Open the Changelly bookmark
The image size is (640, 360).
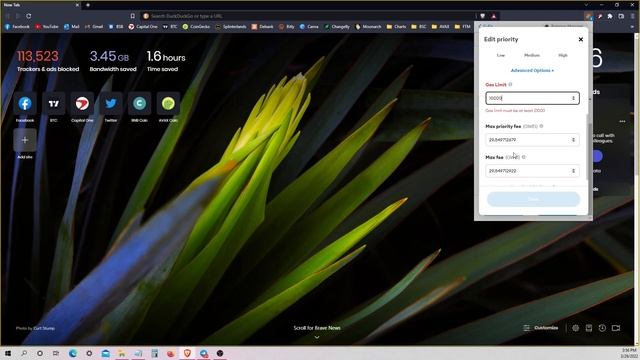(x=337, y=27)
